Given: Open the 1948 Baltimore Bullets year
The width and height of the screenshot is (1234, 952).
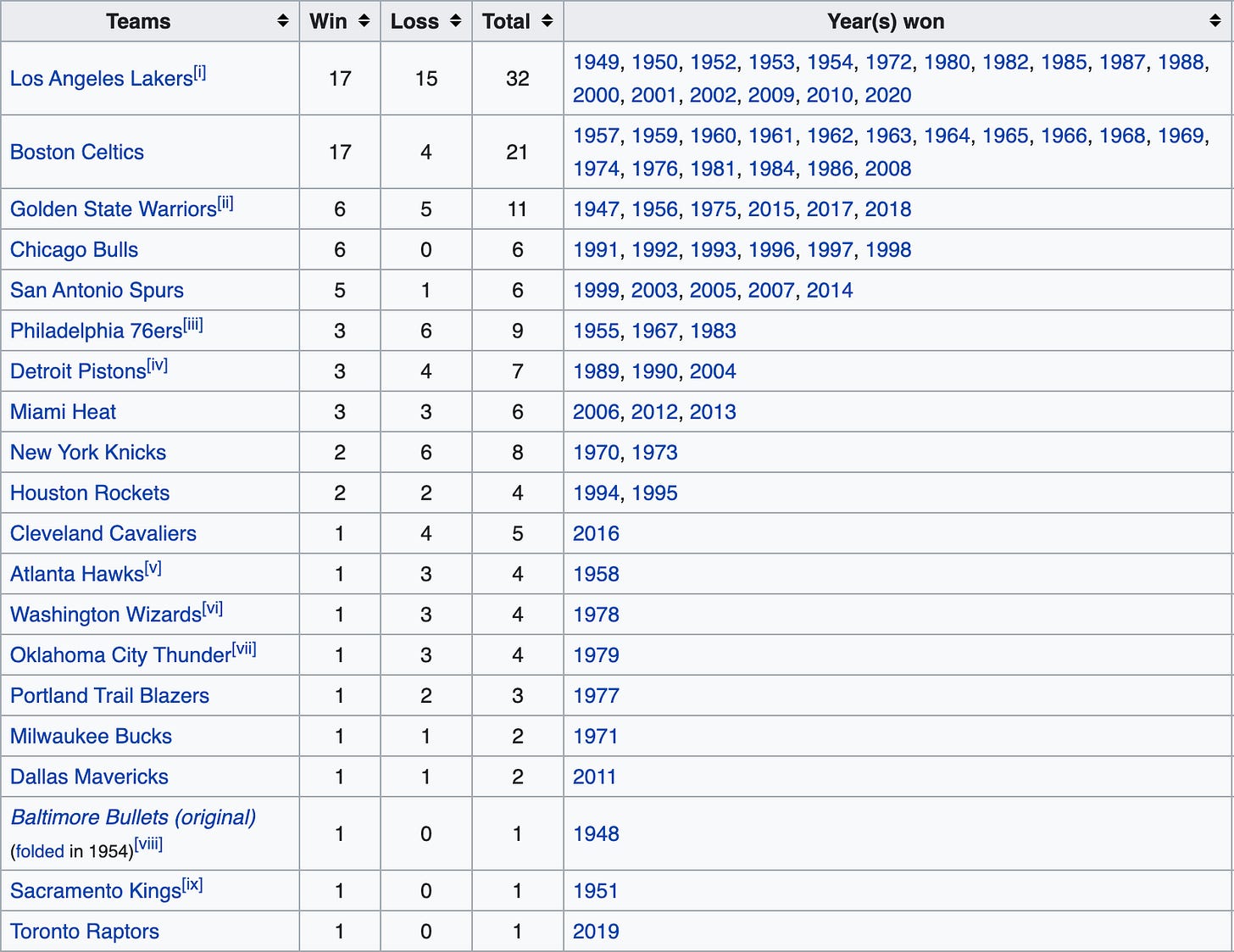Looking at the screenshot, I should coord(596,834).
